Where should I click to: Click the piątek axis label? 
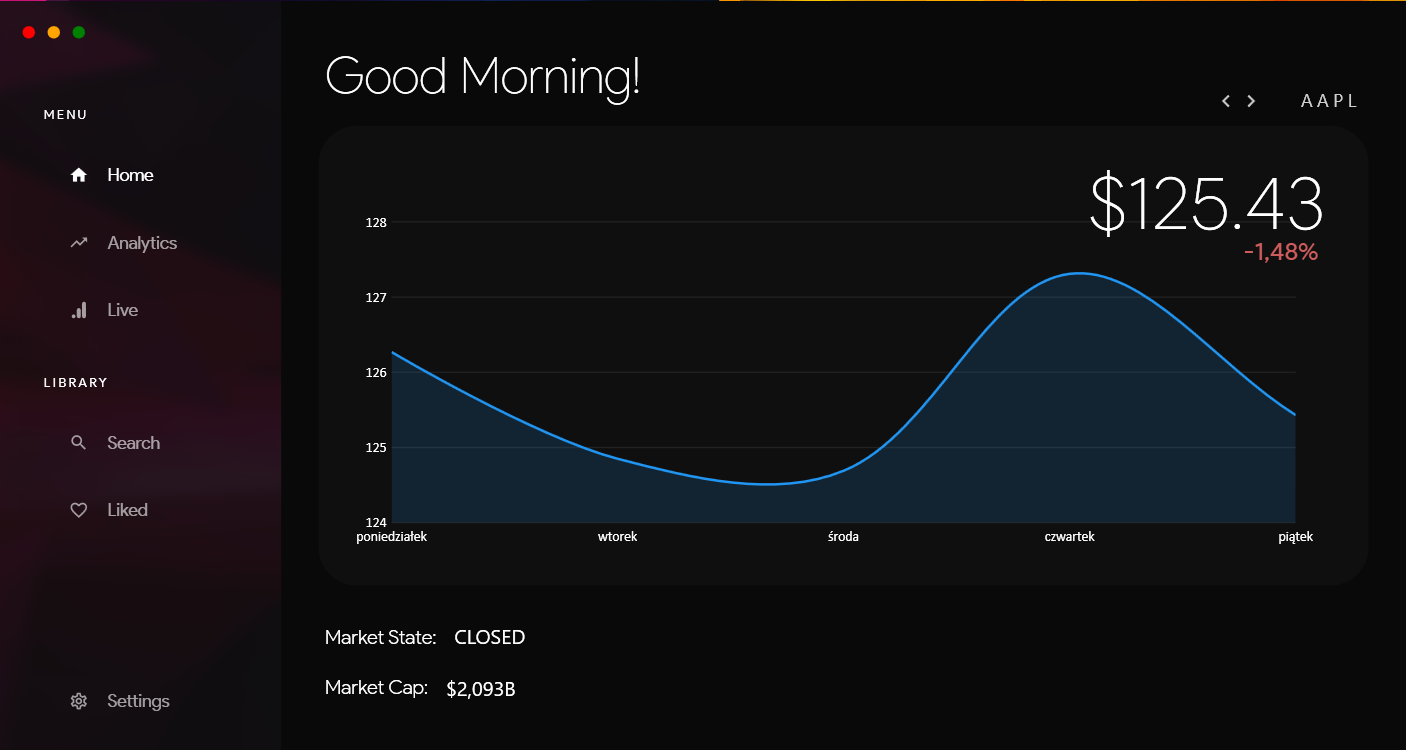click(1296, 537)
